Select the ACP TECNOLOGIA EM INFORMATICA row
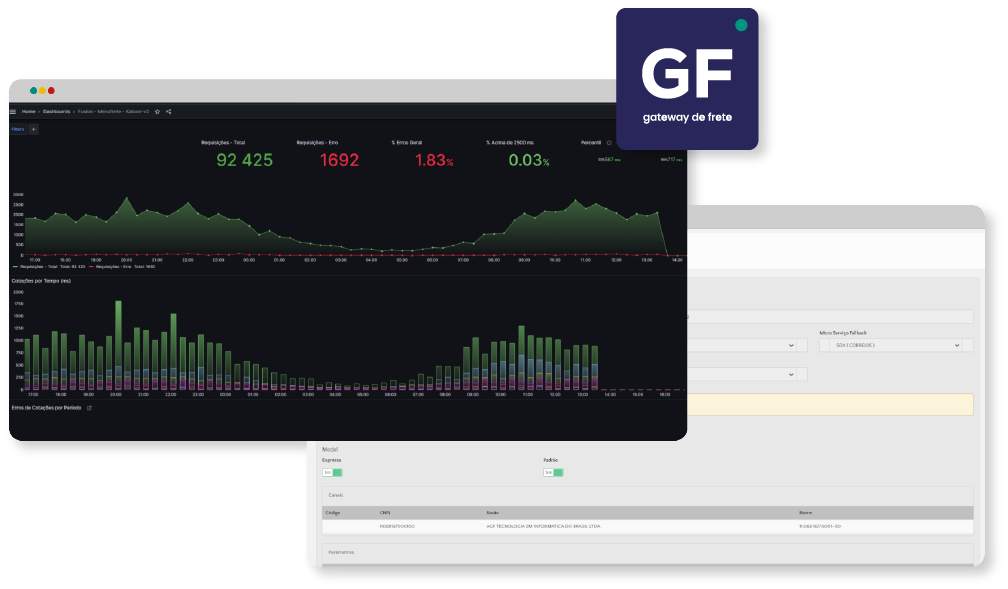Viewport: 1008px width, 589px height. 647,527
